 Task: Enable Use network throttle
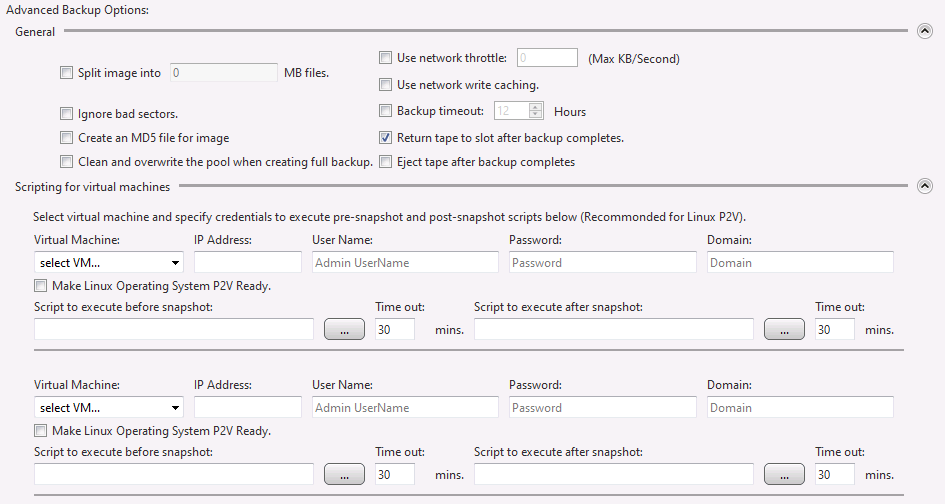pos(386,58)
